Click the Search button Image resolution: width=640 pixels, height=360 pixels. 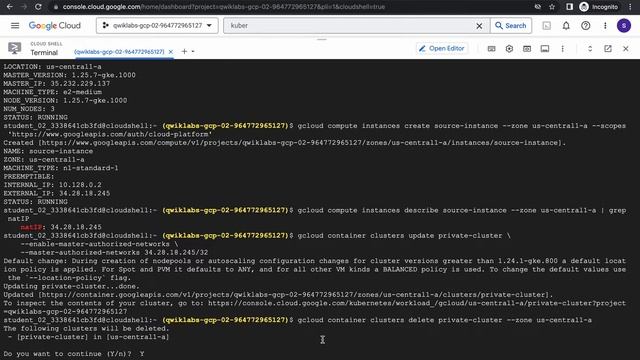tap(511, 25)
